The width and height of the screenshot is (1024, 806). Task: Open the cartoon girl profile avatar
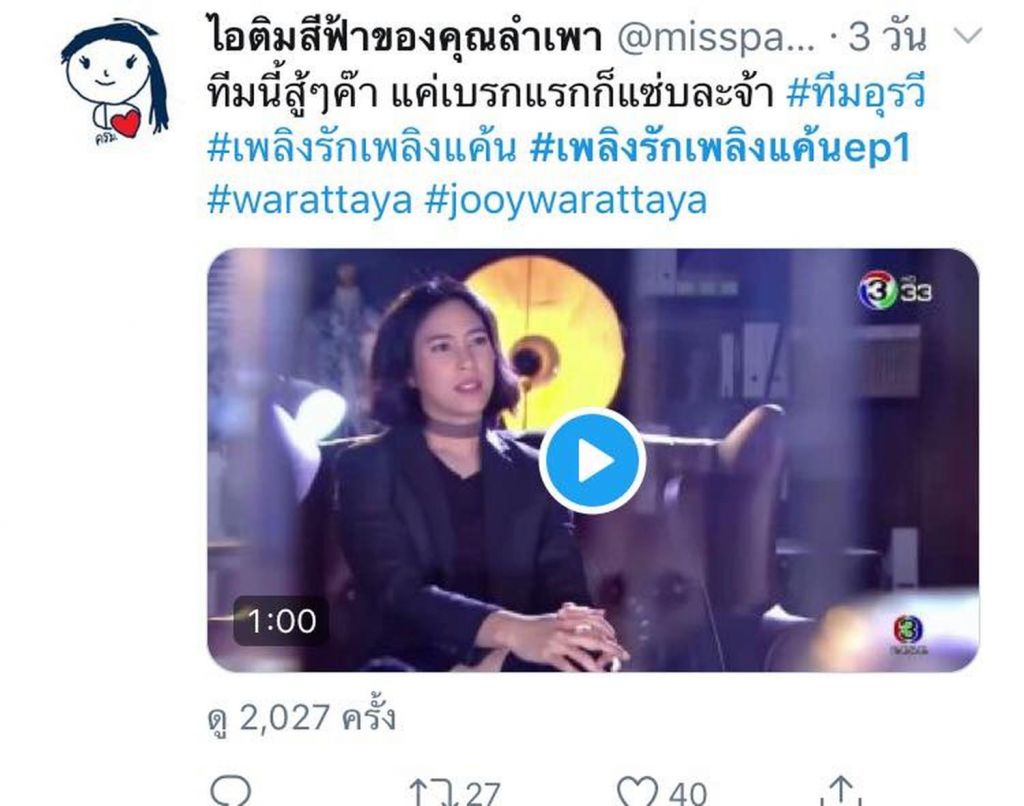pyautogui.click(x=115, y=82)
